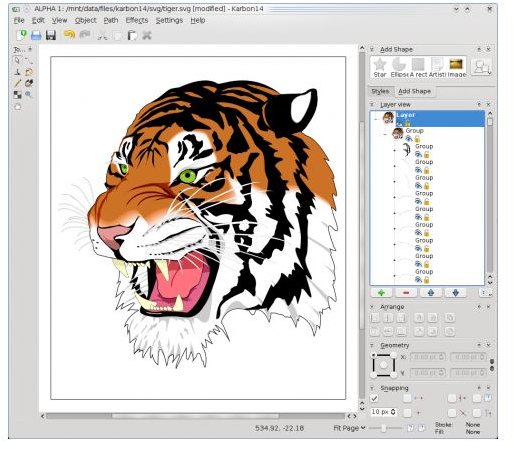
Task: Toggle the checked Snapping checkbox
Action: [x=374, y=398]
